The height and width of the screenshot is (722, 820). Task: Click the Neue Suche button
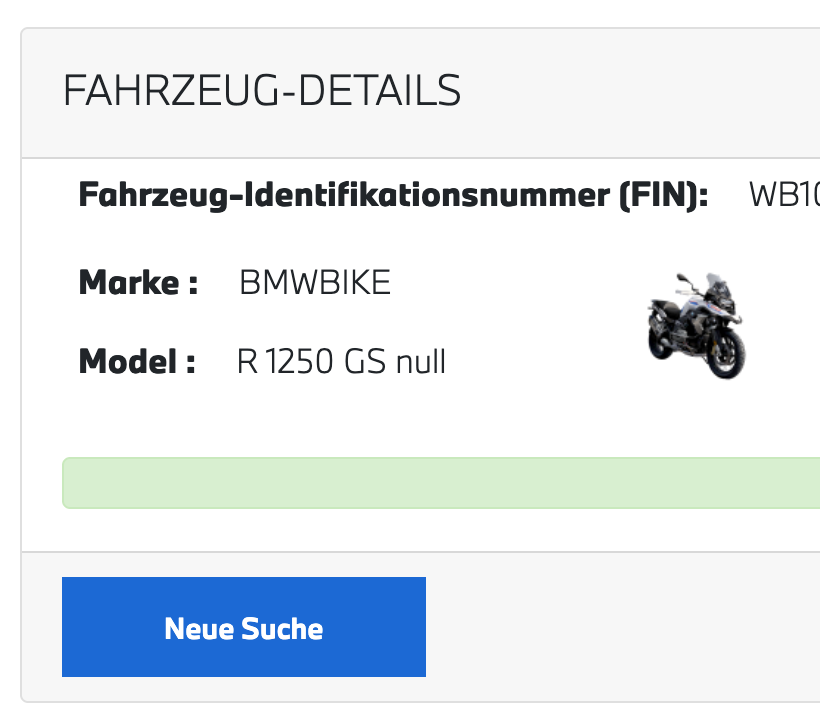[243, 627]
